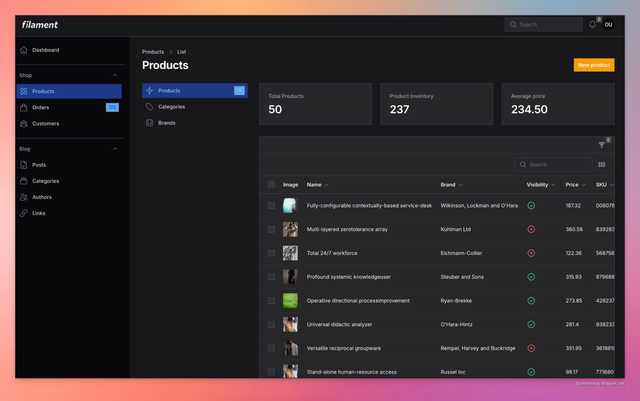Screen dimensions: 640x401
Task: Click the magnifier icon in table search
Action: (523, 165)
